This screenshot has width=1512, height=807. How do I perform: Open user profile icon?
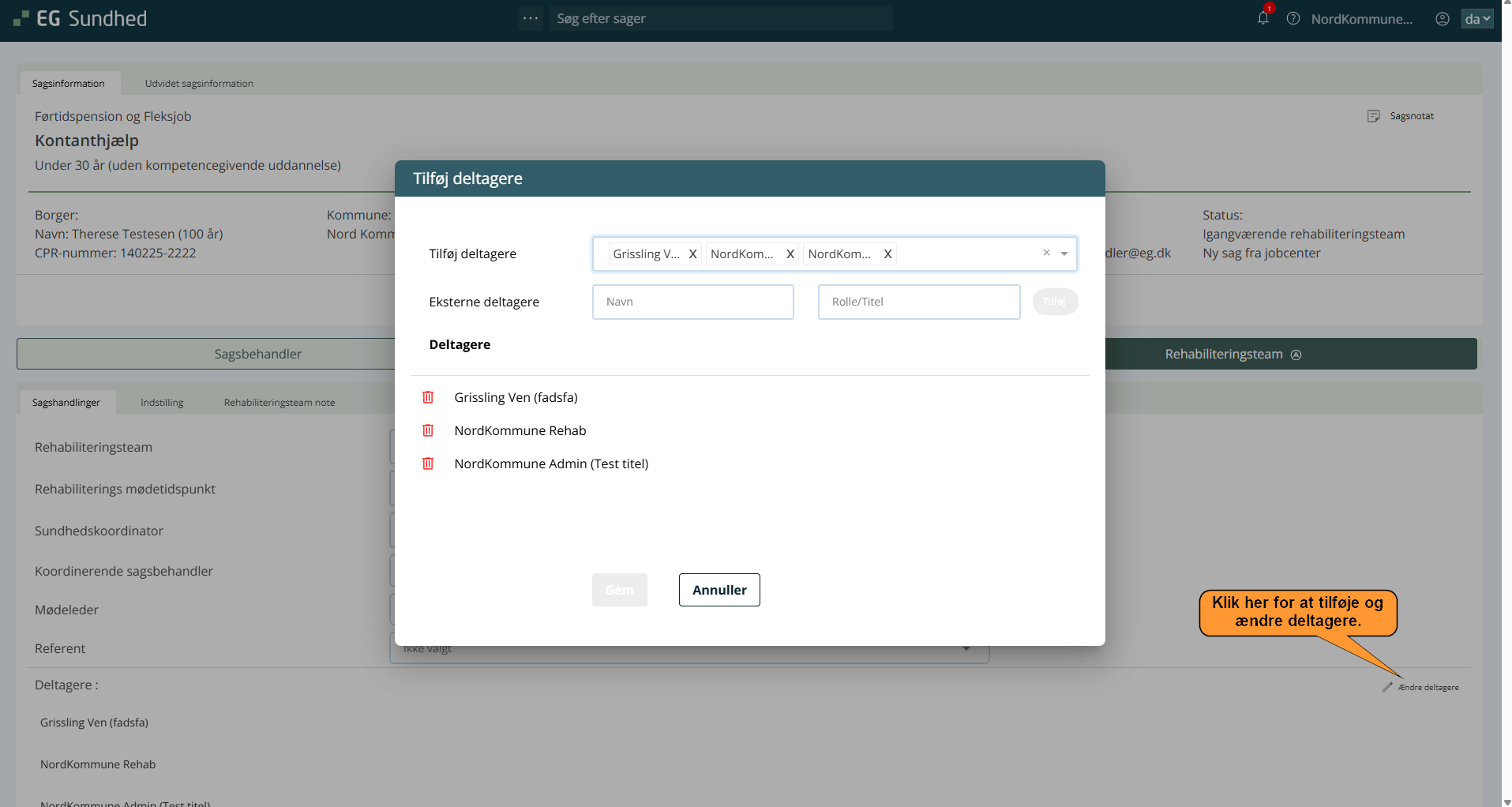(1443, 19)
